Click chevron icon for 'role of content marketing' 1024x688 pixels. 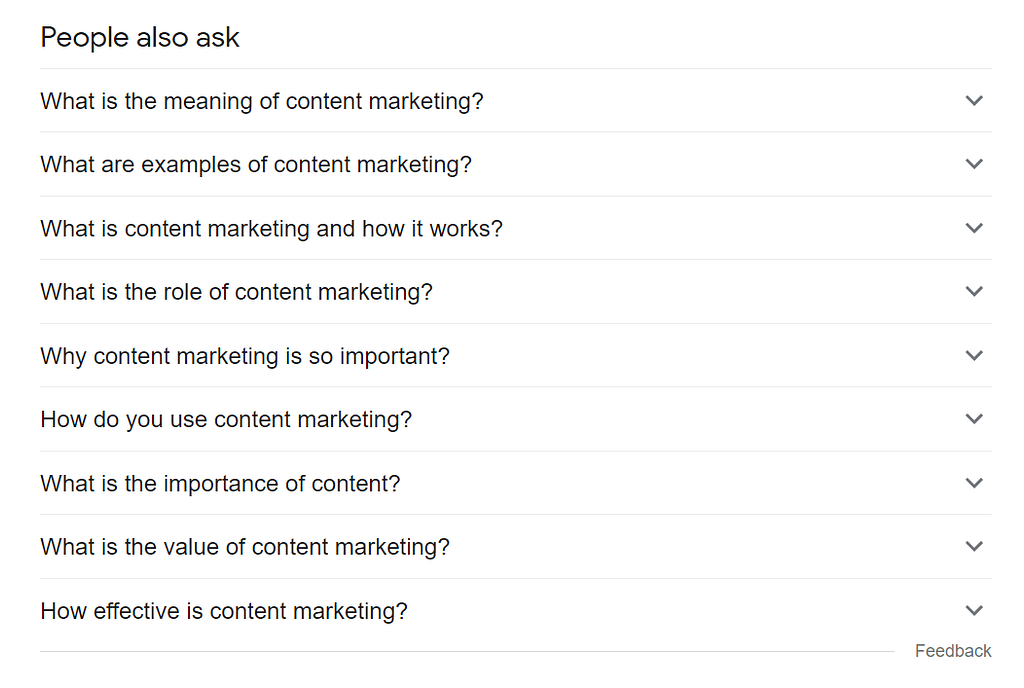[974, 292]
